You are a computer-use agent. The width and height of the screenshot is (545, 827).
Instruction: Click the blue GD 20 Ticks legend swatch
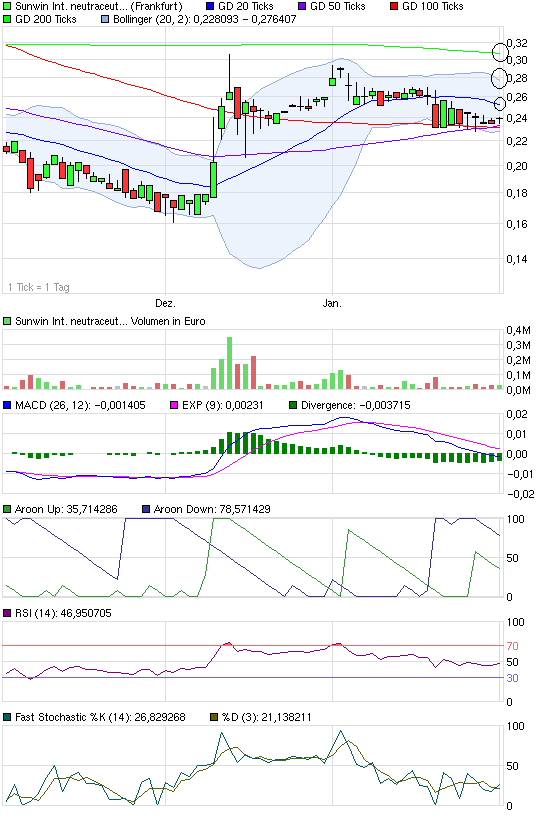point(209,7)
